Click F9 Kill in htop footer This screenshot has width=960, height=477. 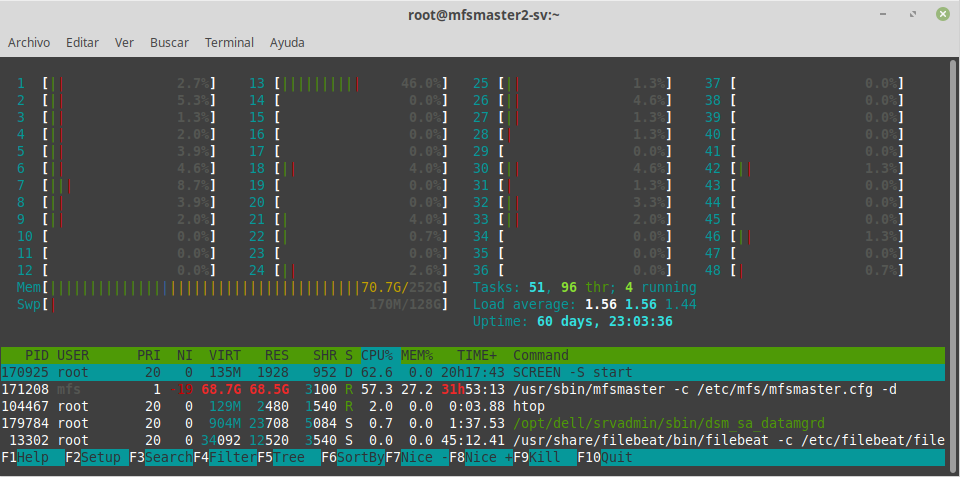pos(545,457)
